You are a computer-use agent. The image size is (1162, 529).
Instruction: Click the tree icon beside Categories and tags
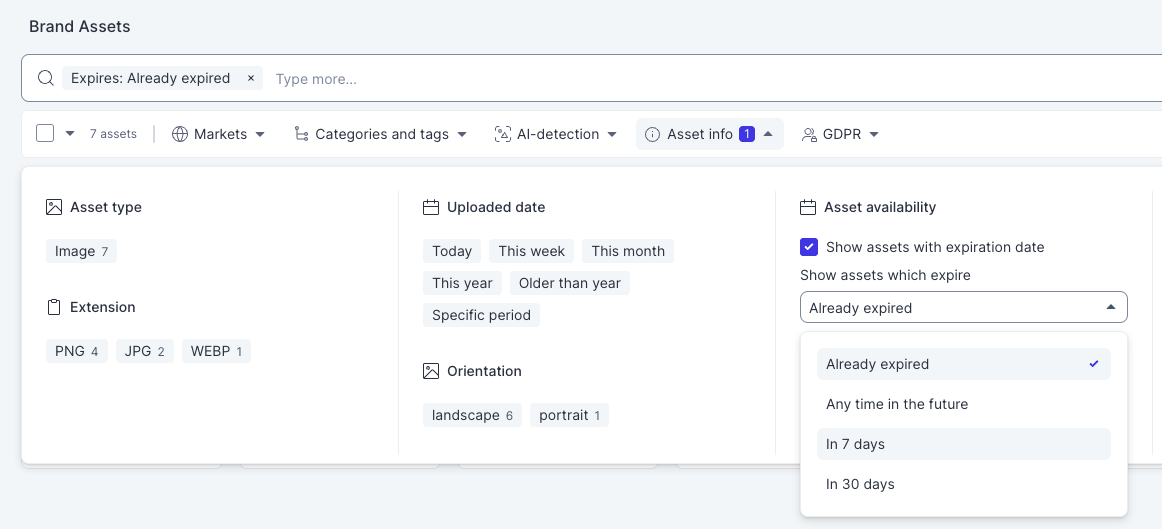[x=301, y=134]
